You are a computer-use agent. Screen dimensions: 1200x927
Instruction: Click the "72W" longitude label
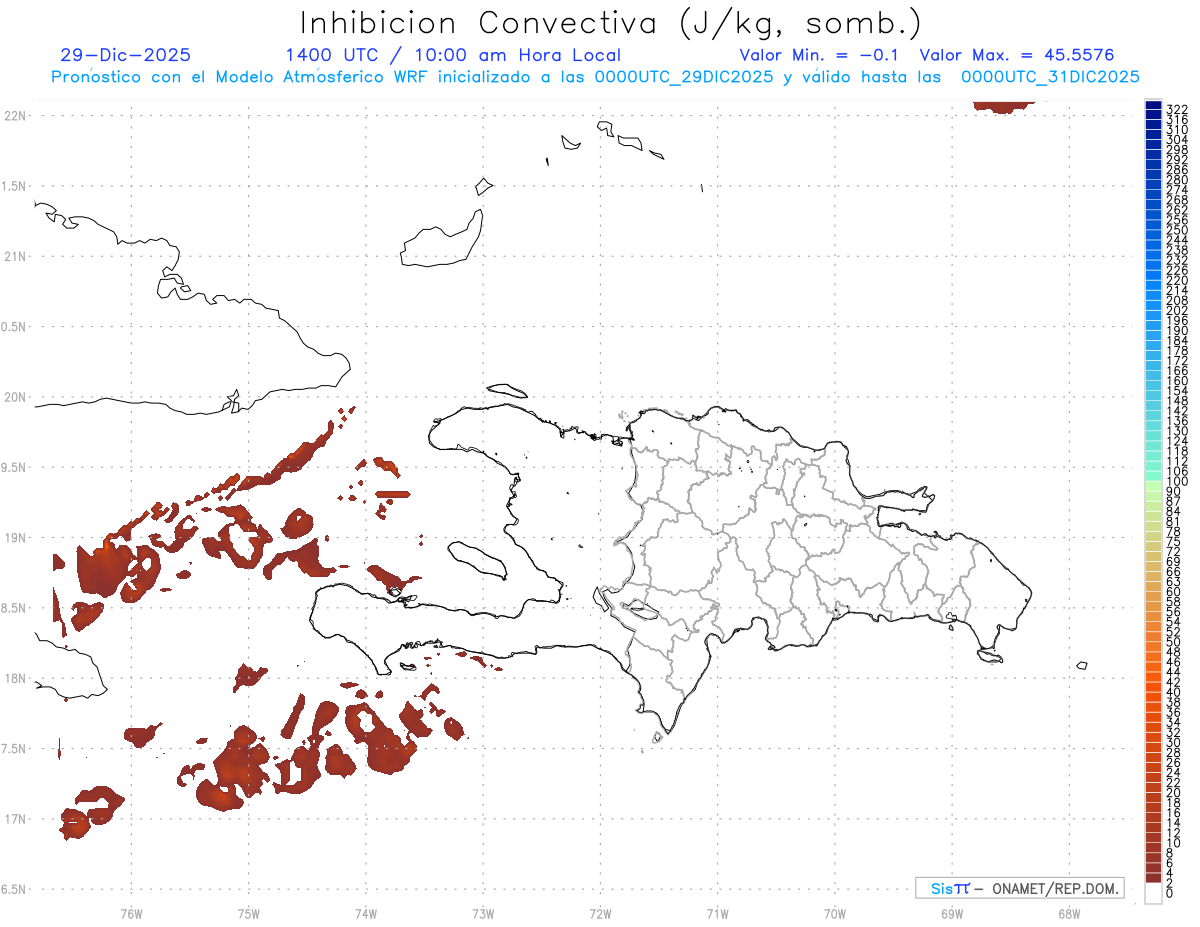tap(600, 913)
